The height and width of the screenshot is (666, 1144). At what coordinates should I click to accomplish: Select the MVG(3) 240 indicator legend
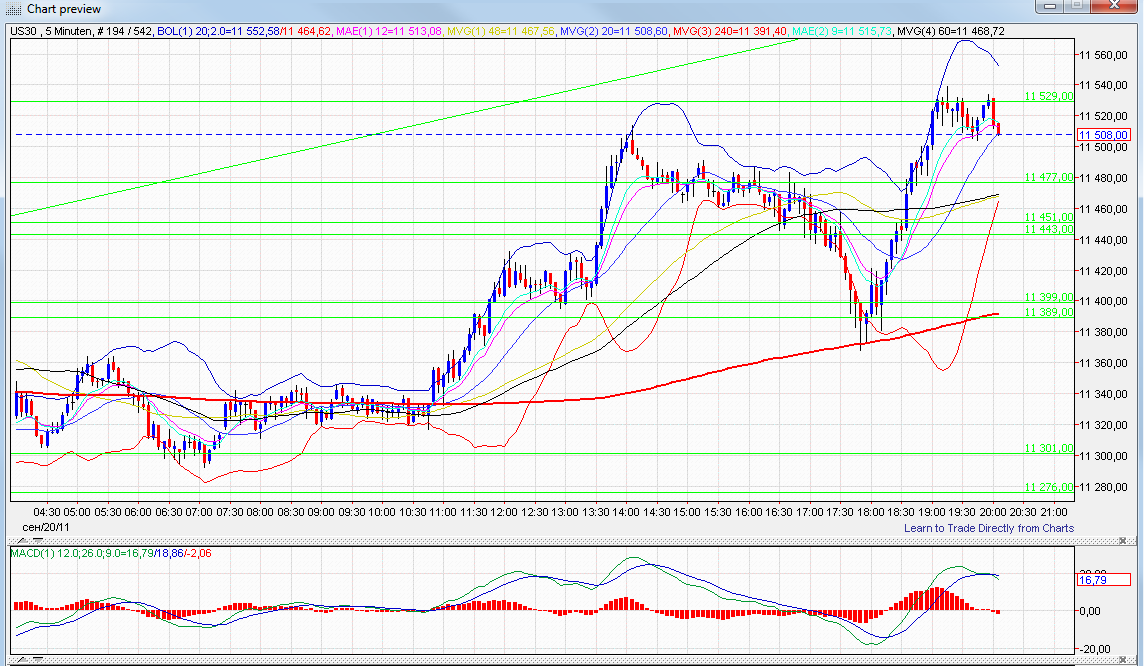click(730, 31)
